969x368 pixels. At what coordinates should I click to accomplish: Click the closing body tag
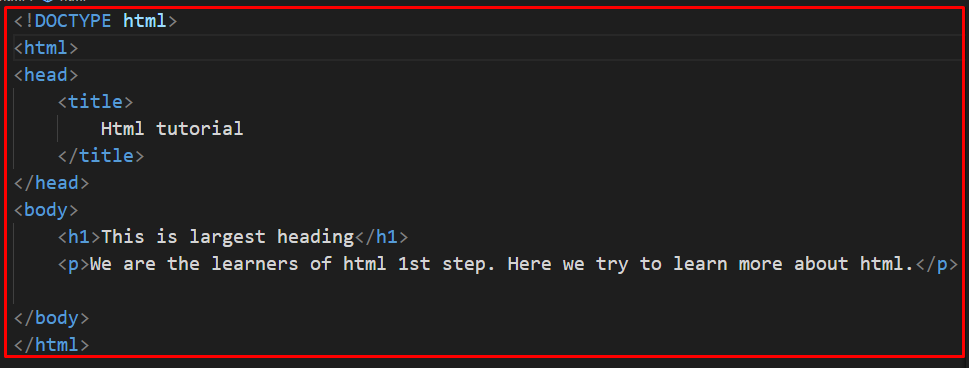click(51, 319)
